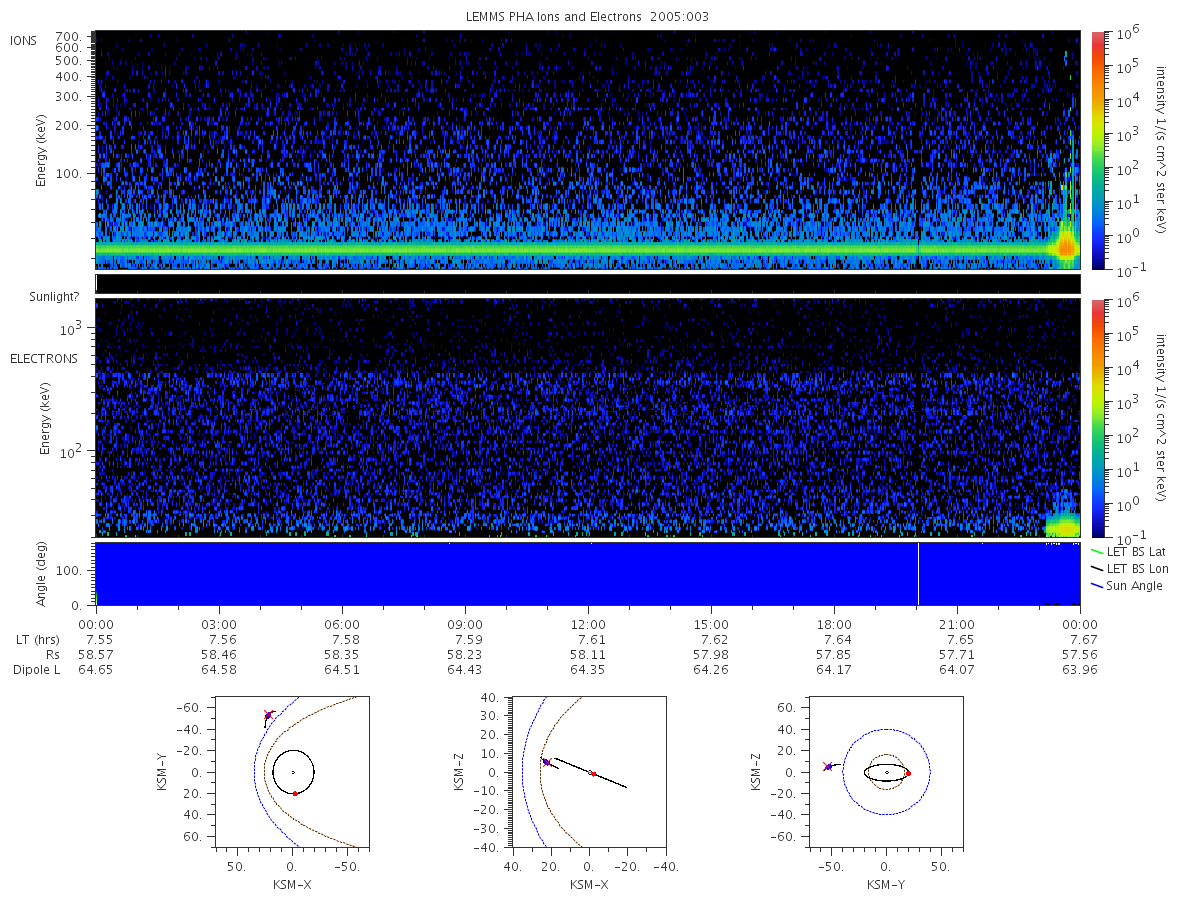Click the Dipole L row label

click(37, 670)
